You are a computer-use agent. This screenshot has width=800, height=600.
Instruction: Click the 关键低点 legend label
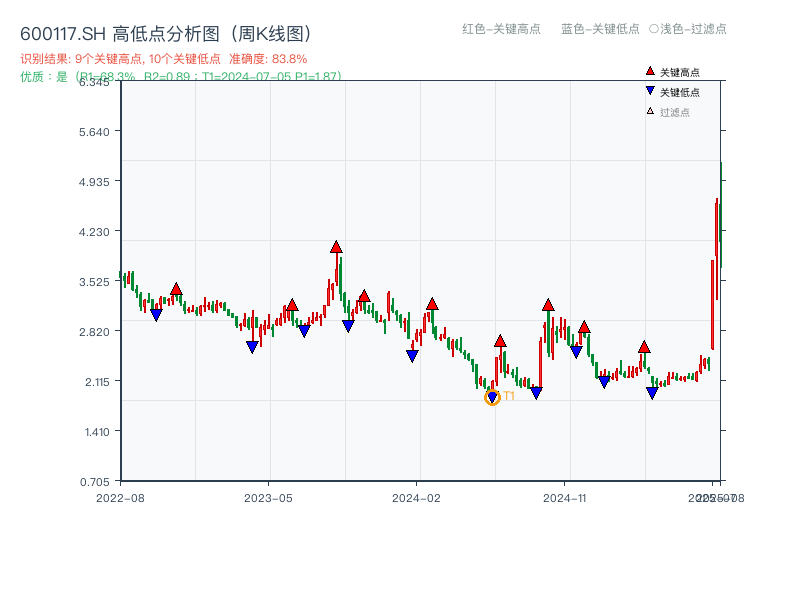[x=680, y=92]
